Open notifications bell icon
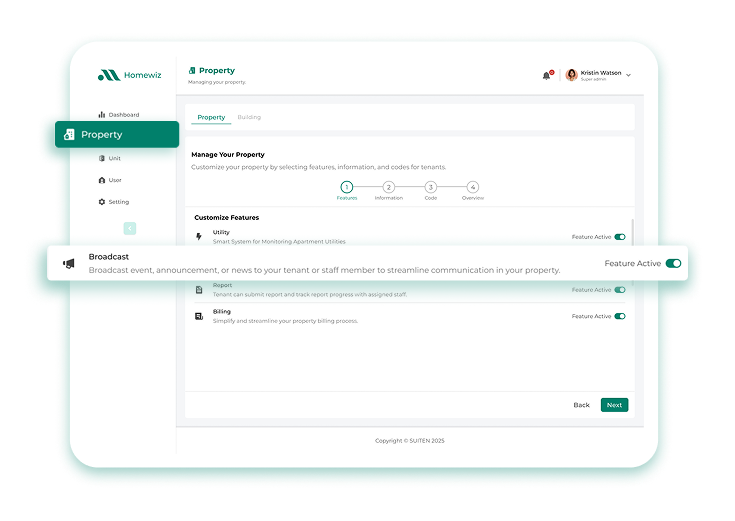The width and height of the screenshot is (735, 521). [547, 76]
